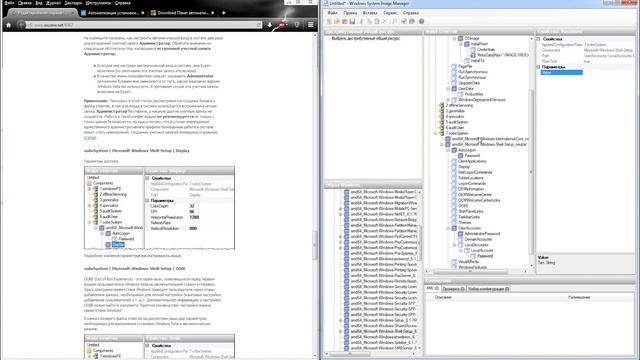The width and height of the screenshot is (640, 360).
Task: Expand the WindowsDeploymentServices node
Action: (448, 100)
